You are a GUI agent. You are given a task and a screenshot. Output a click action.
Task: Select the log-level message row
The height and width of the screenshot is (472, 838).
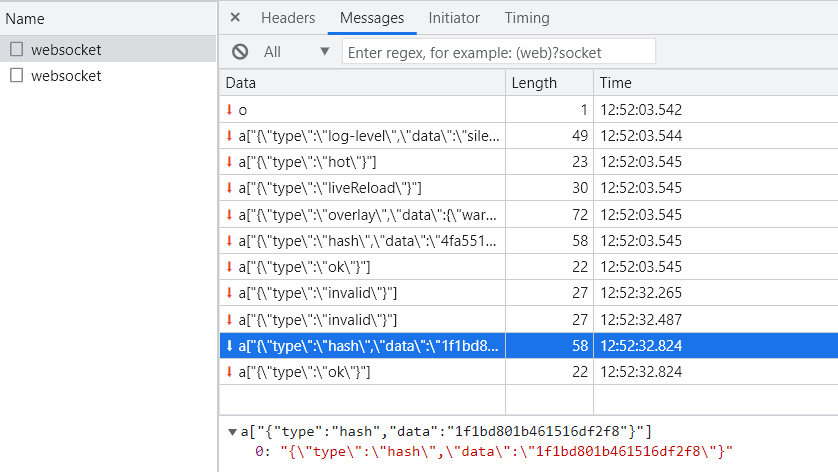529,136
